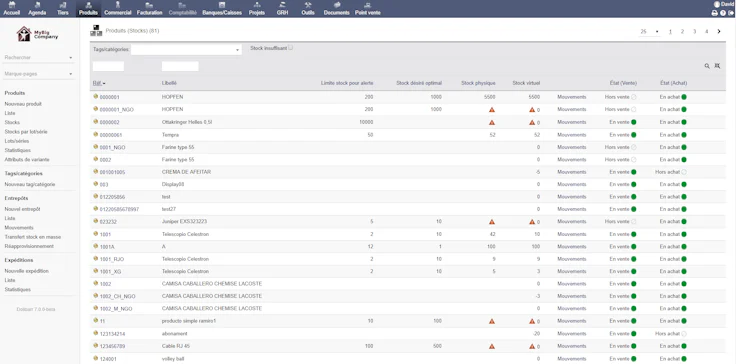
Task: Toggle État (Achat) status for volley ball
Action: tap(684, 359)
